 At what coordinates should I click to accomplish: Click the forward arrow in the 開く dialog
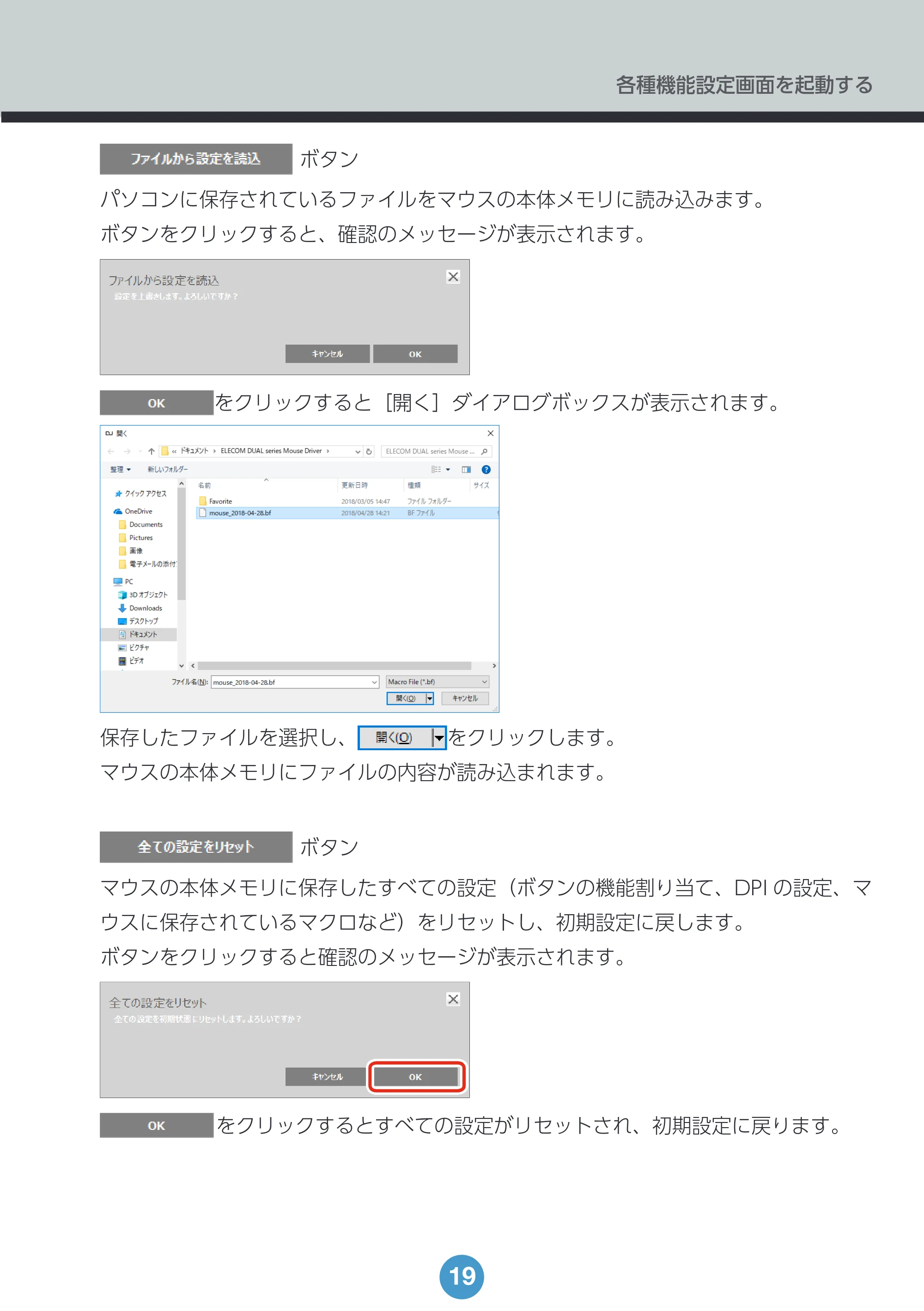[x=127, y=451]
